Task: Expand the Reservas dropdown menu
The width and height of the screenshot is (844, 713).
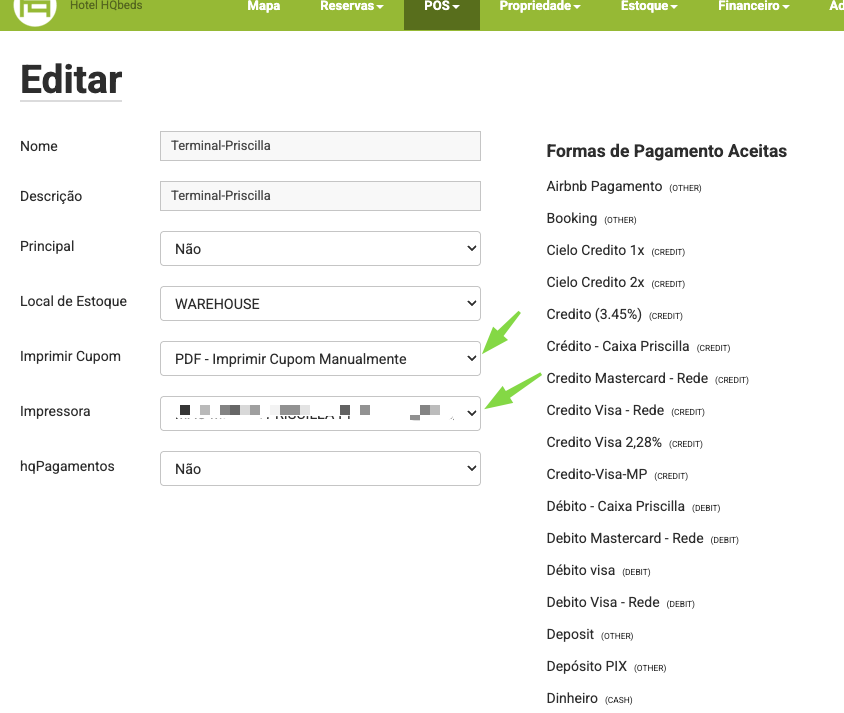Action: (351, 7)
